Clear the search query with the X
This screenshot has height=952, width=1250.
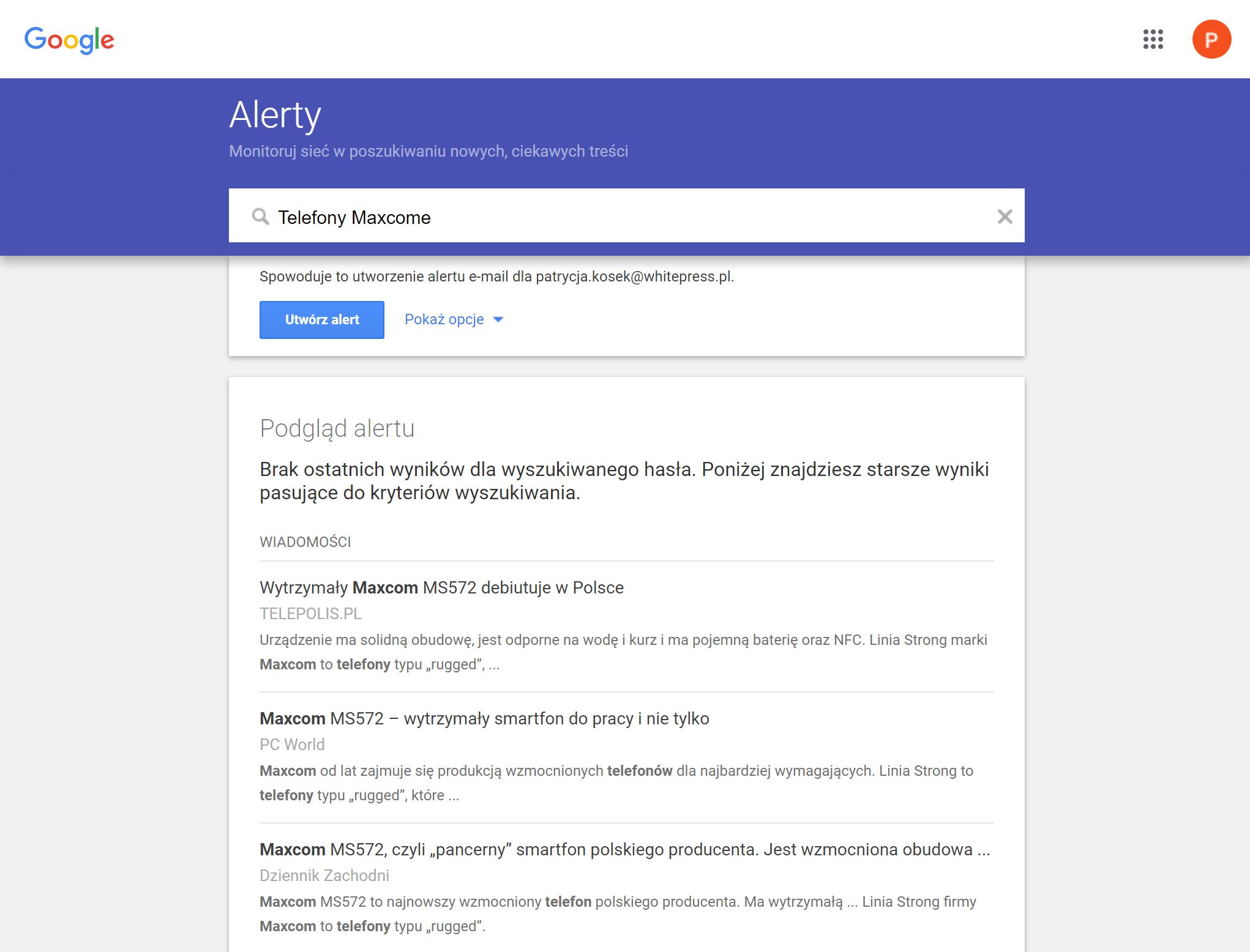click(x=1005, y=216)
